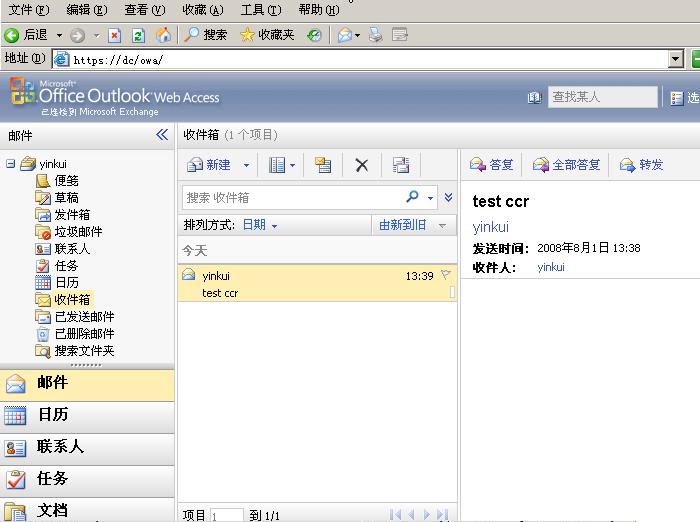
Task: Change sort by 日期 dropdown
Action: click(x=260, y=225)
